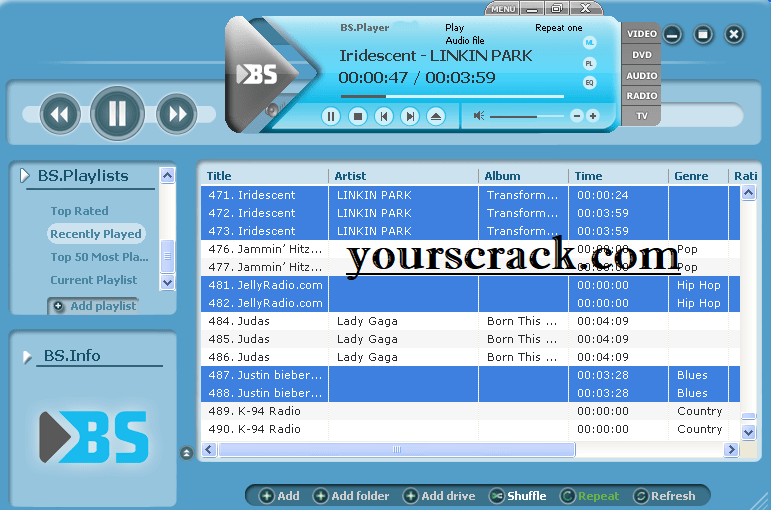Collapse the BS.Playlists panel arrow
Screen dimensions: 771x510
[24, 176]
